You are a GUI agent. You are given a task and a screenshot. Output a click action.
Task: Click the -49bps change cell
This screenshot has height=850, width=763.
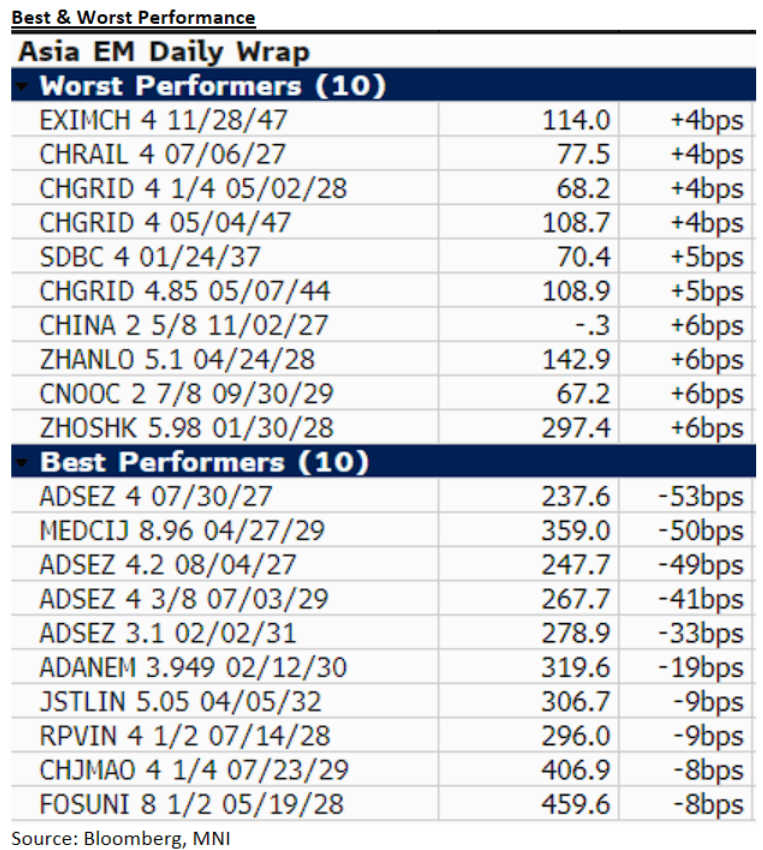pos(701,565)
